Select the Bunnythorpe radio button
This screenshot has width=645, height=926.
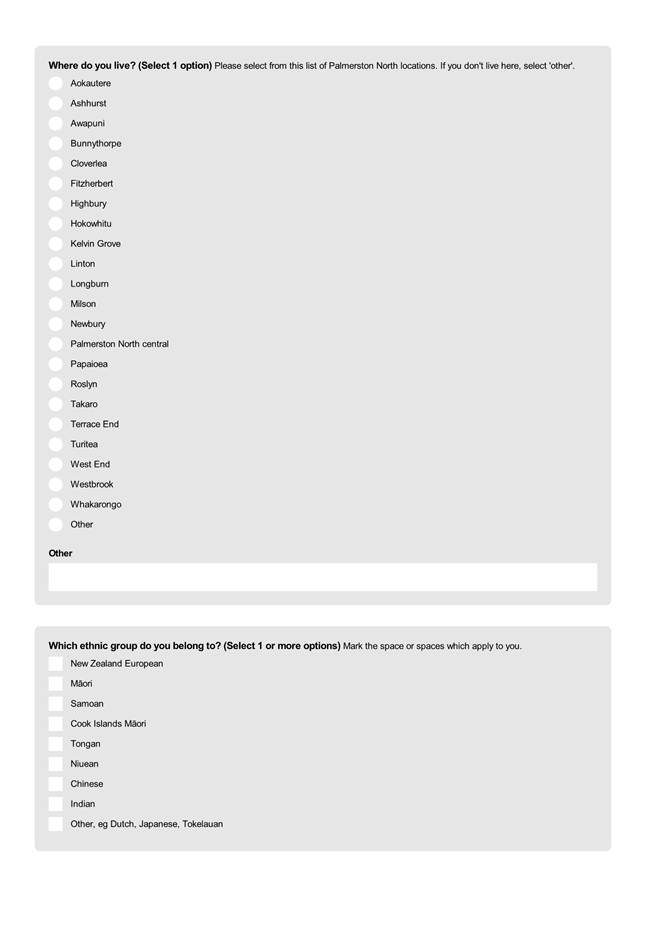pyautogui.click(x=56, y=144)
